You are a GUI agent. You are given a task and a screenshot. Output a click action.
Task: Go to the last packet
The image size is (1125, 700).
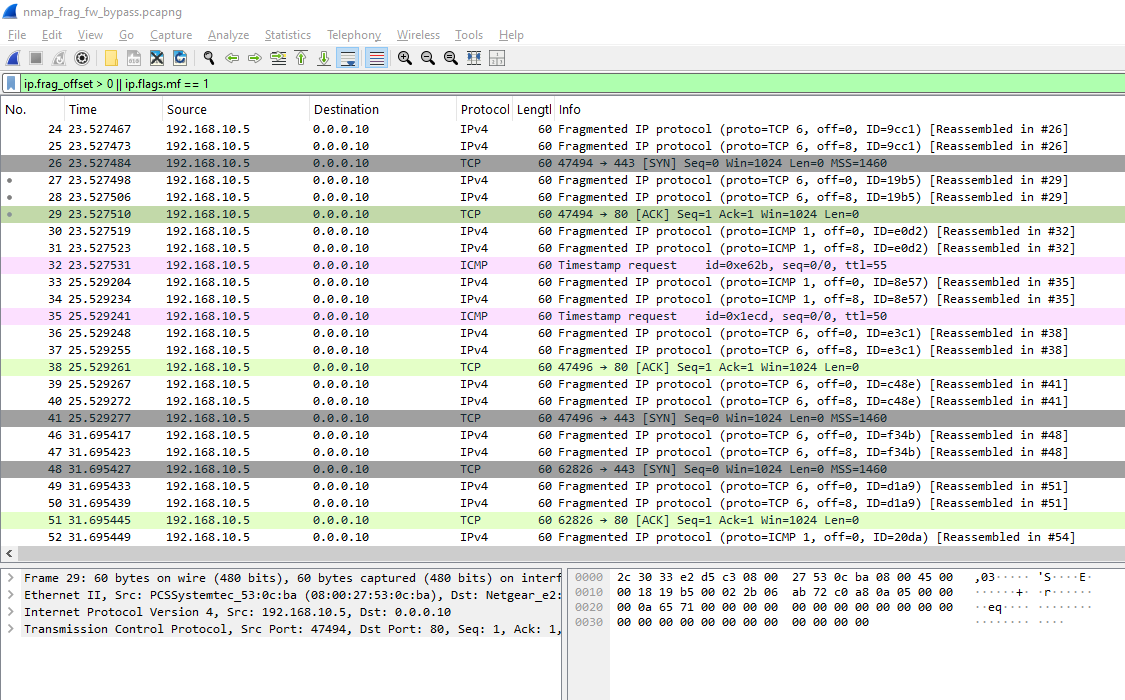(323, 57)
